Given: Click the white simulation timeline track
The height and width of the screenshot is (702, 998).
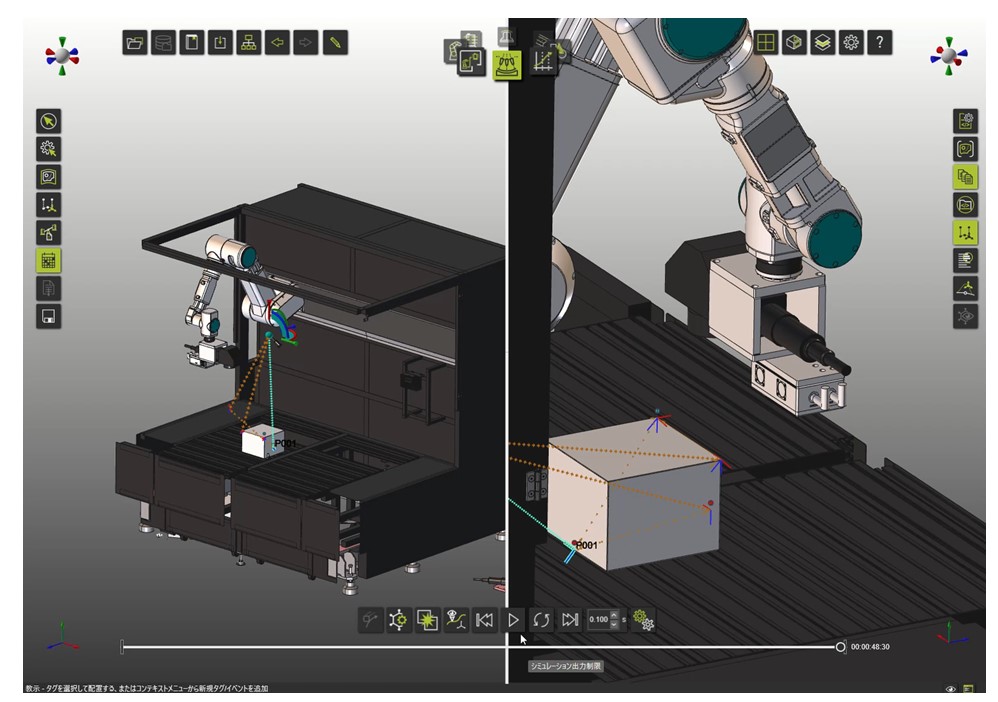Looking at the screenshot, I should 481,647.
